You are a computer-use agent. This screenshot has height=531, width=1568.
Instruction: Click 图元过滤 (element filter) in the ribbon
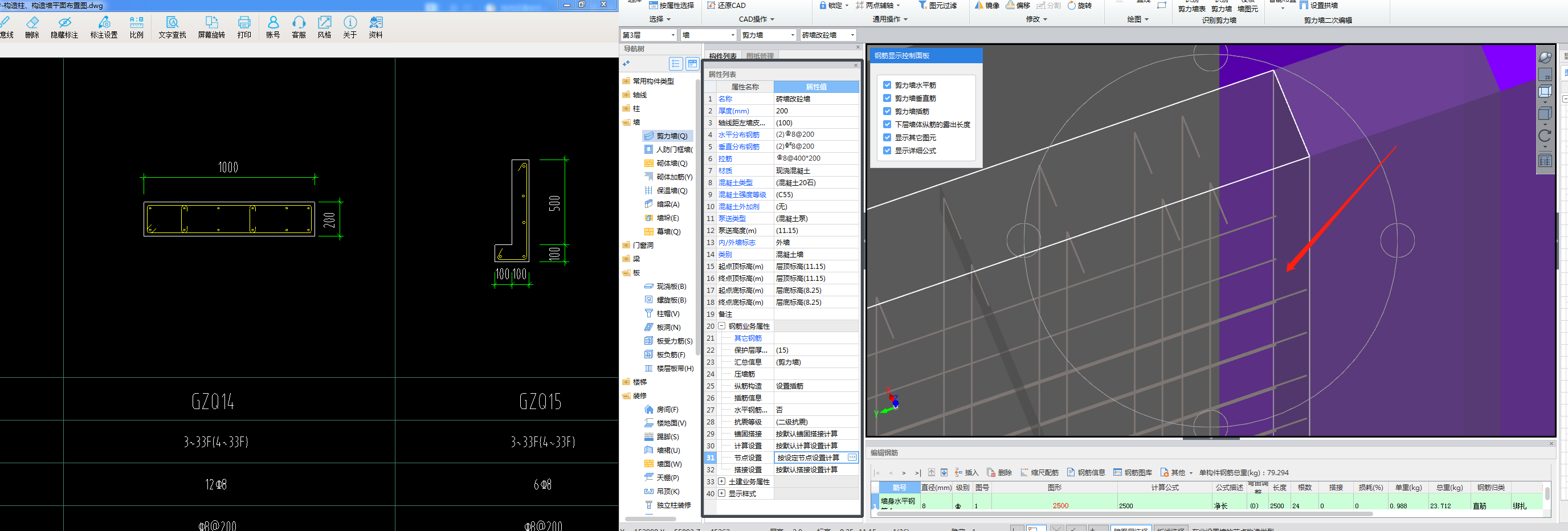pyautogui.click(x=937, y=6)
